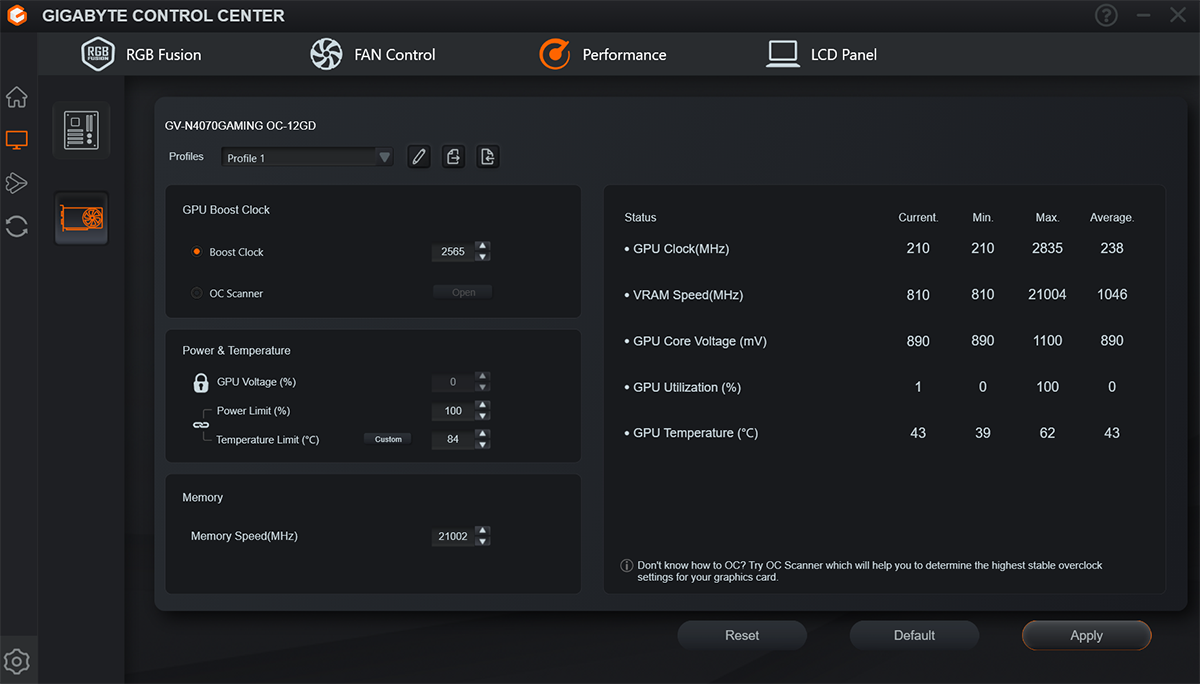The height and width of the screenshot is (684, 1200).
Task: Switch to the FAN Control tab
Action: click(373, 54)
